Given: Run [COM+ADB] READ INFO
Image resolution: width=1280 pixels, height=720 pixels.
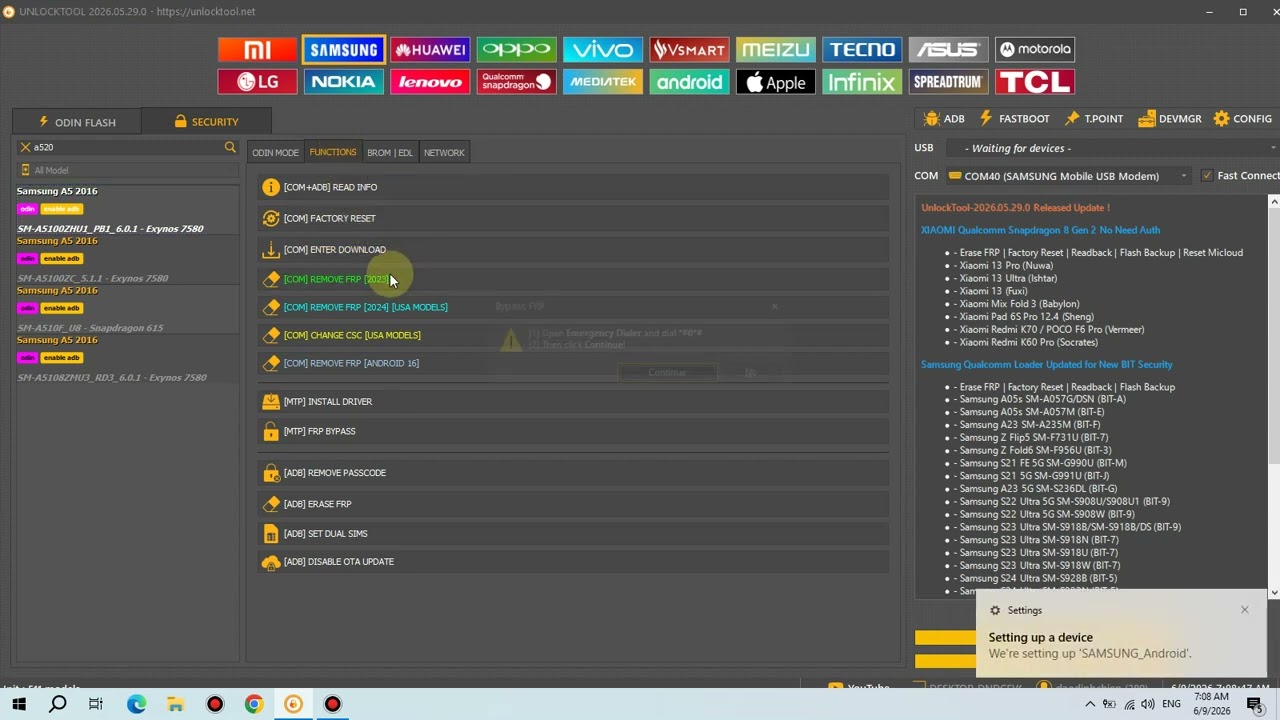Looking at the screenshot, I should (574, 187).
